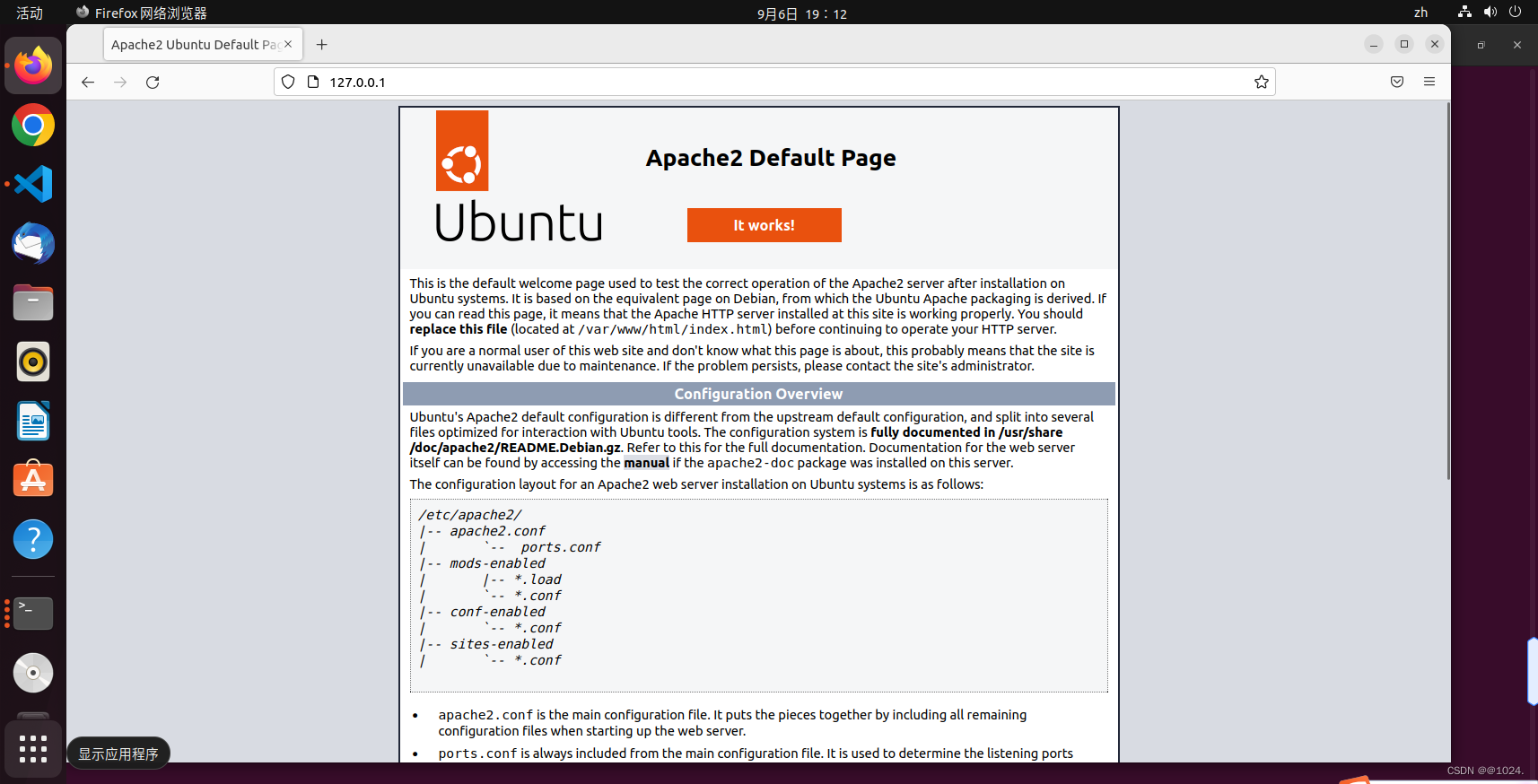Open LibreOffice Writer from the dock
This screenshot has height=784, width=1538.
[x=33, y=421]
